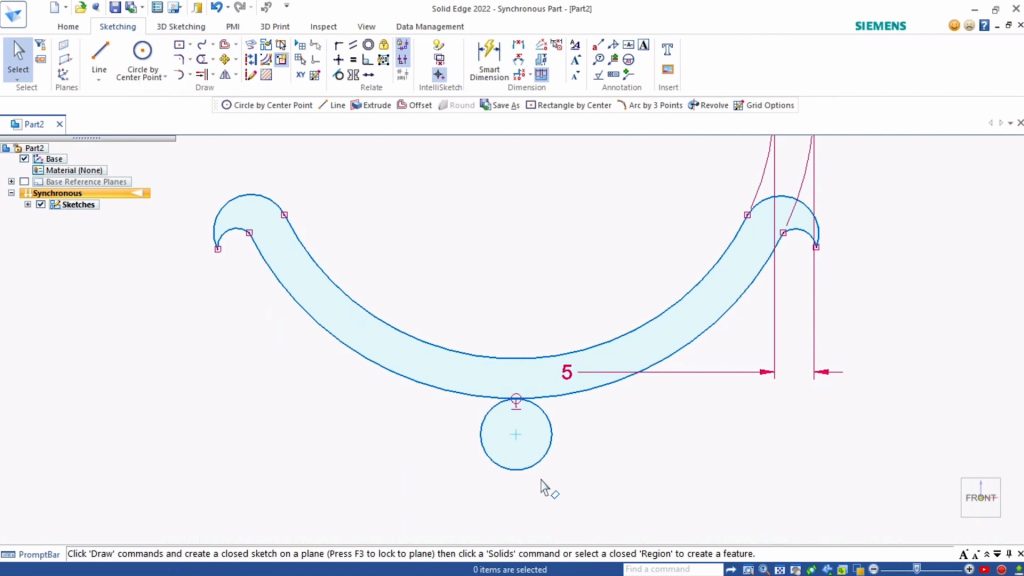Switch to the Home ribbon tab
Viewport: 1024px width, 576px height.
[68, 27]
